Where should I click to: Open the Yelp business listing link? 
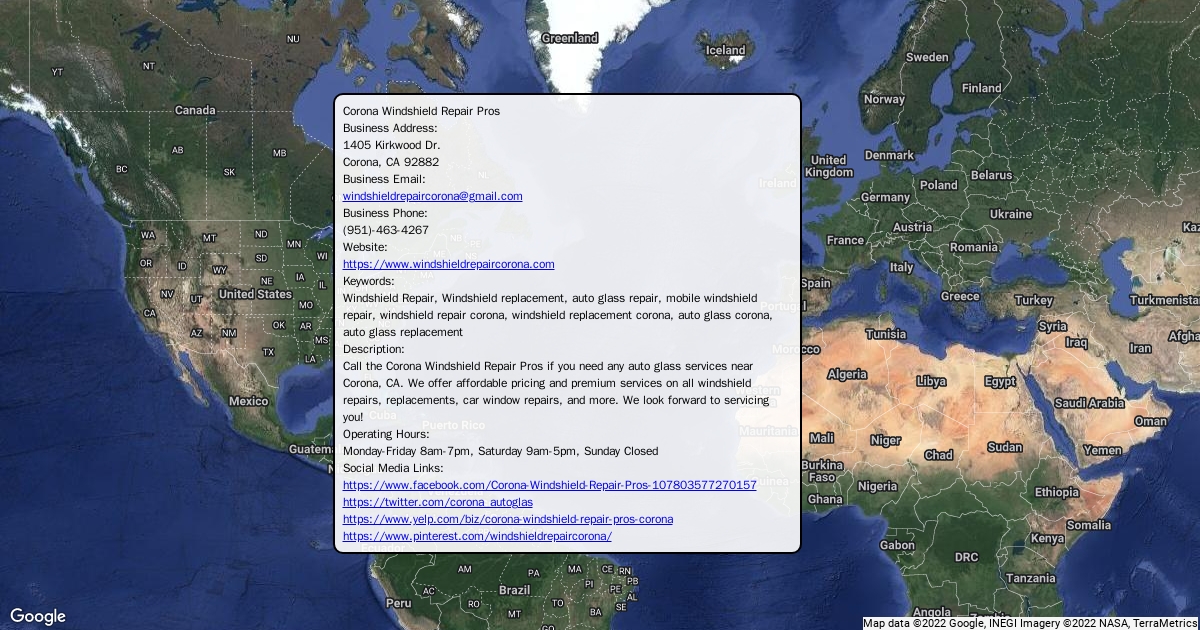point(507,519)
